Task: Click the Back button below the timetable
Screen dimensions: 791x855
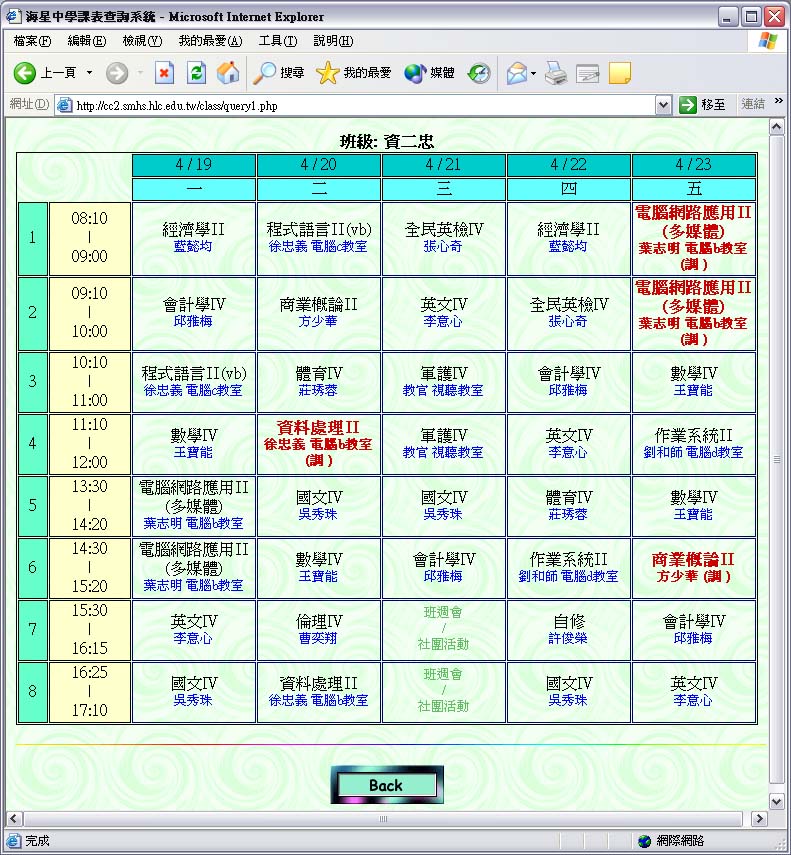Action: [386, 785]
